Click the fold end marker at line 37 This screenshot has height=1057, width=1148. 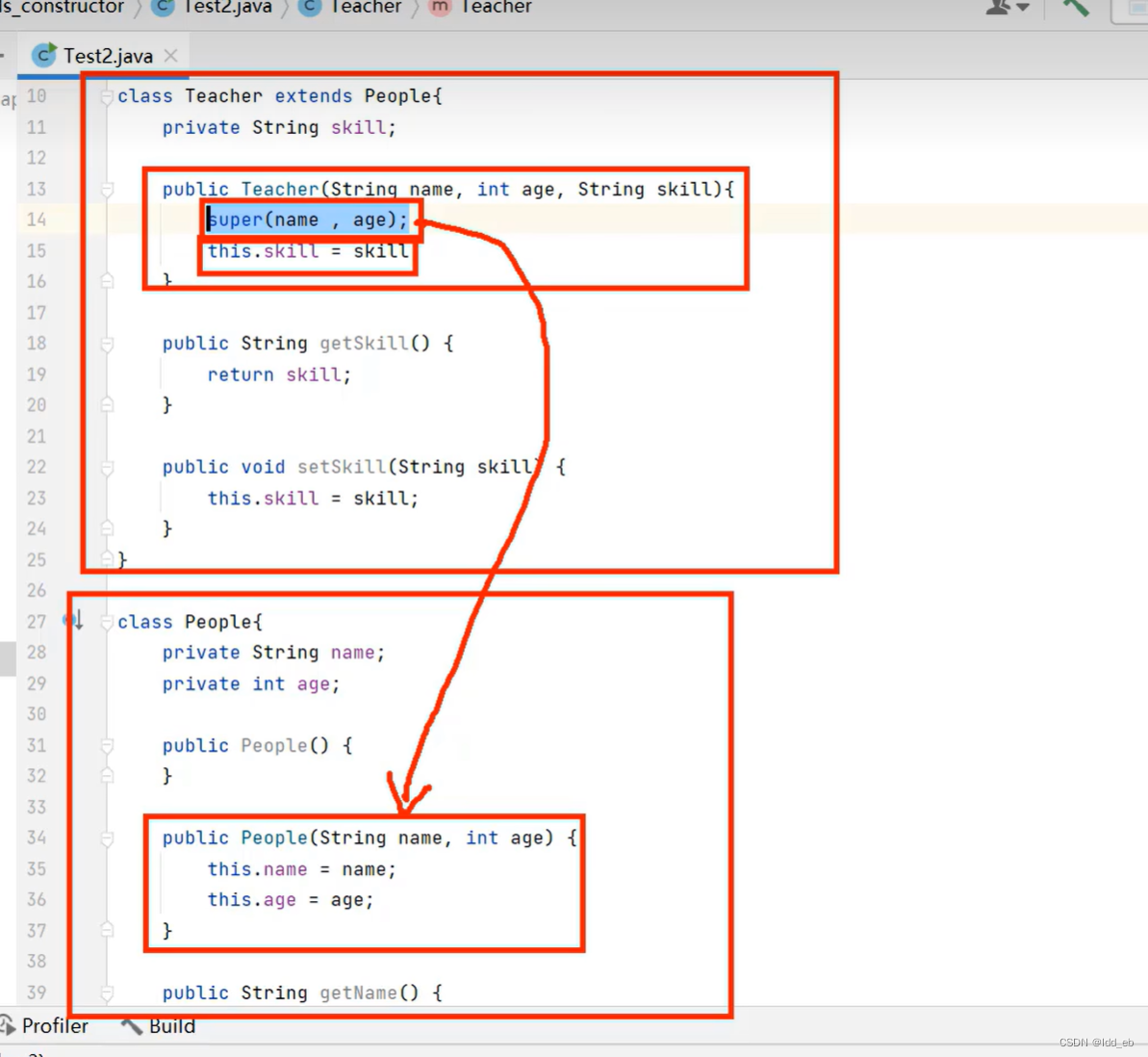(107, 930)
